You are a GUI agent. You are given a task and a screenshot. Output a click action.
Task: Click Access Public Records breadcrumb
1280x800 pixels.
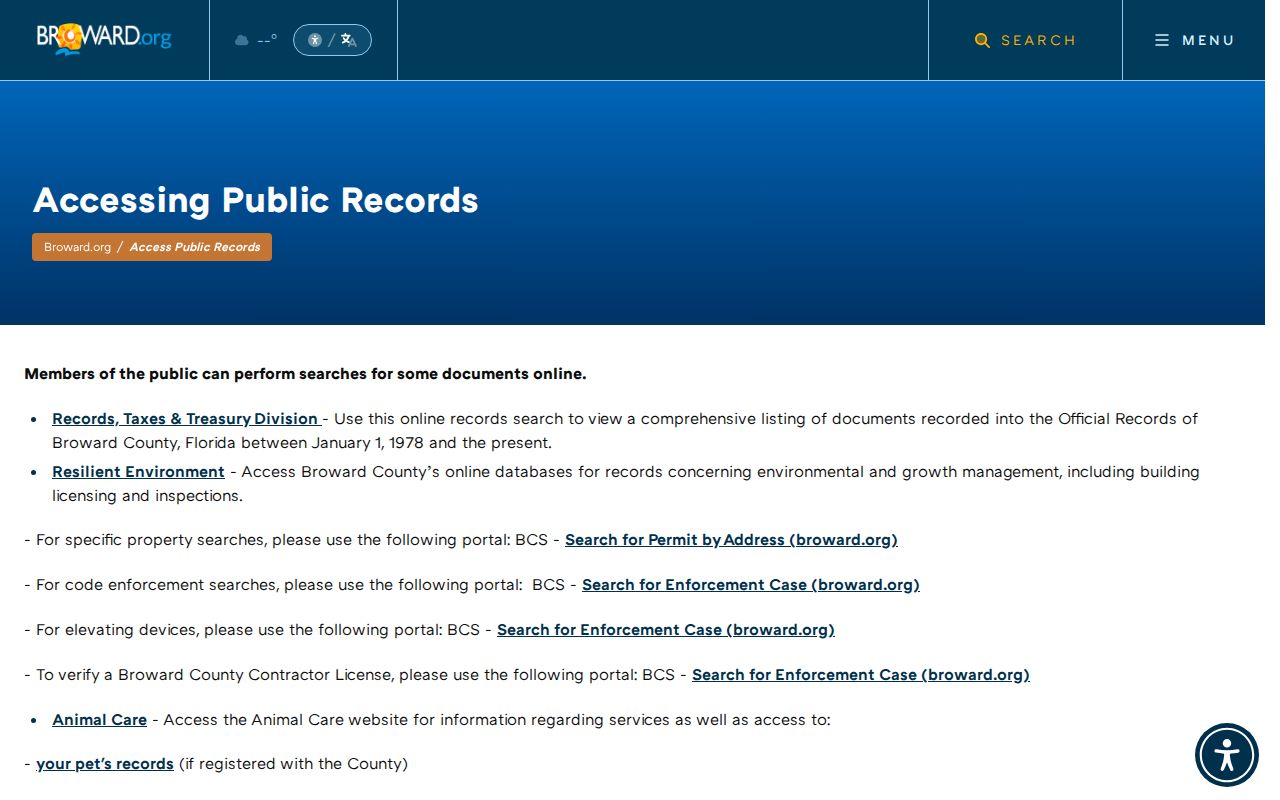[195, 247]
